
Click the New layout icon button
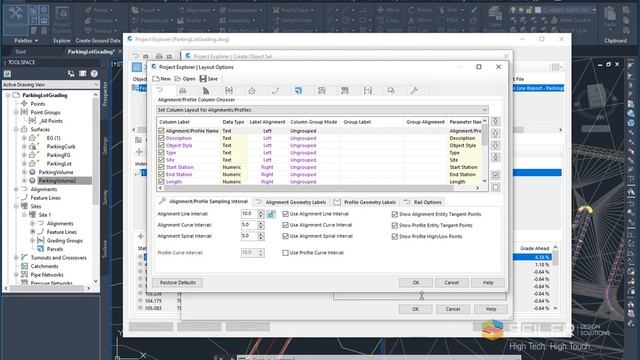click(162, 79)
